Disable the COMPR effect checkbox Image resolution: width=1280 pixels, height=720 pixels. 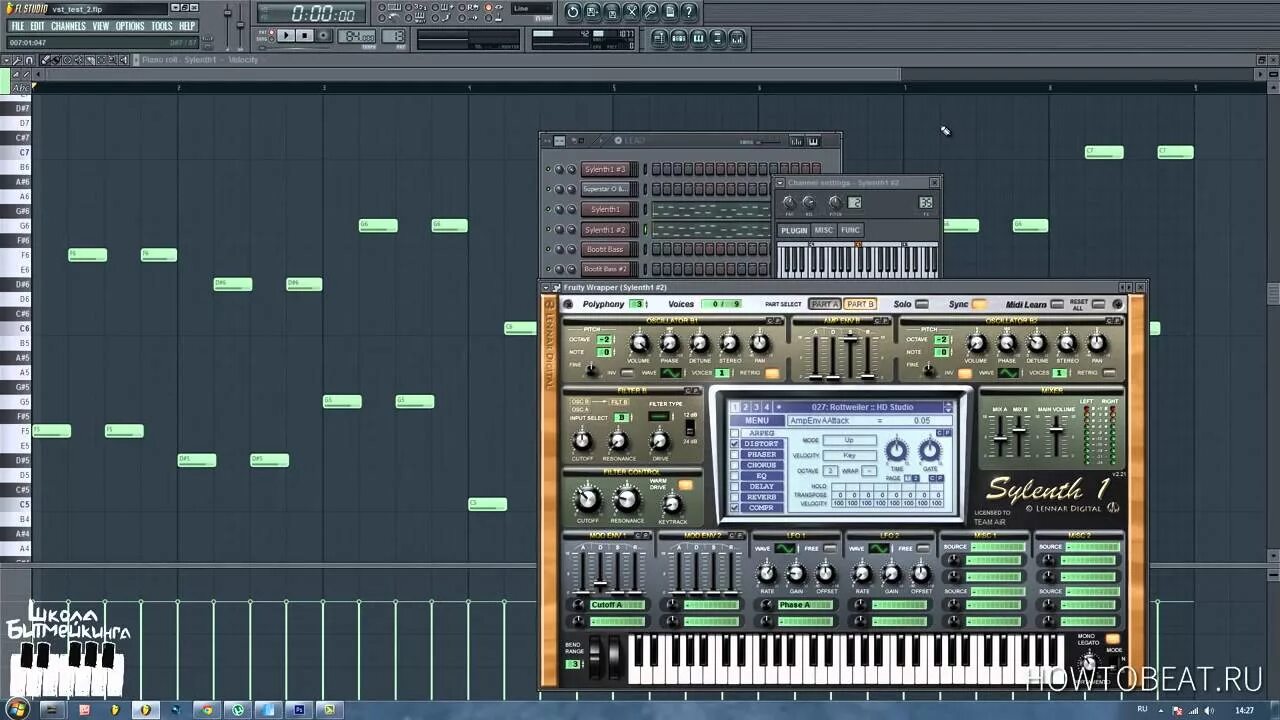tap(735, 508)
